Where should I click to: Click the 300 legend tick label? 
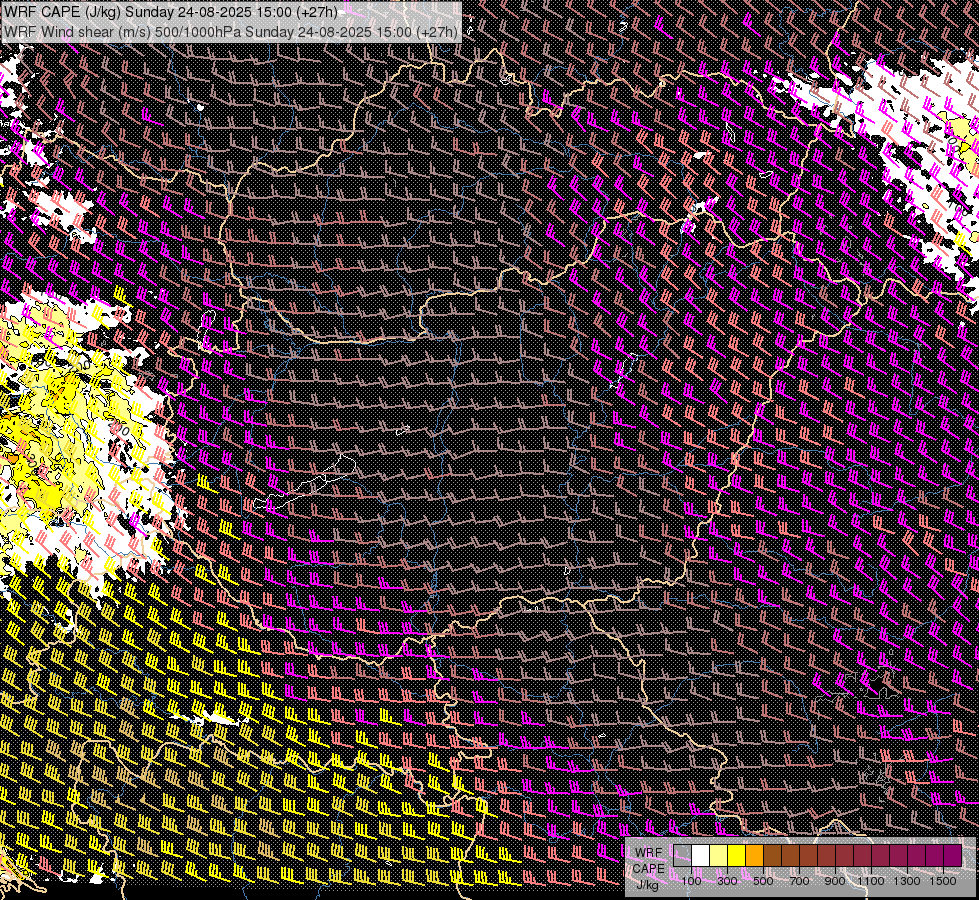coord(727,881)
